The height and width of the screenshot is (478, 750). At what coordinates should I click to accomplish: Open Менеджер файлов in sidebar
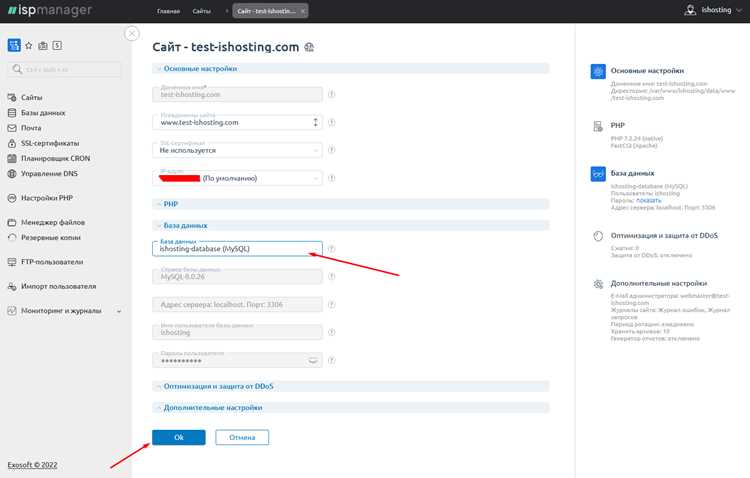point(53,222)
